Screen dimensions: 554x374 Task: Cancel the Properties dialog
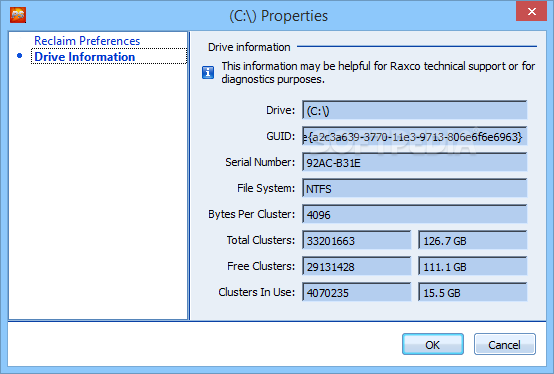pos(505,344)
